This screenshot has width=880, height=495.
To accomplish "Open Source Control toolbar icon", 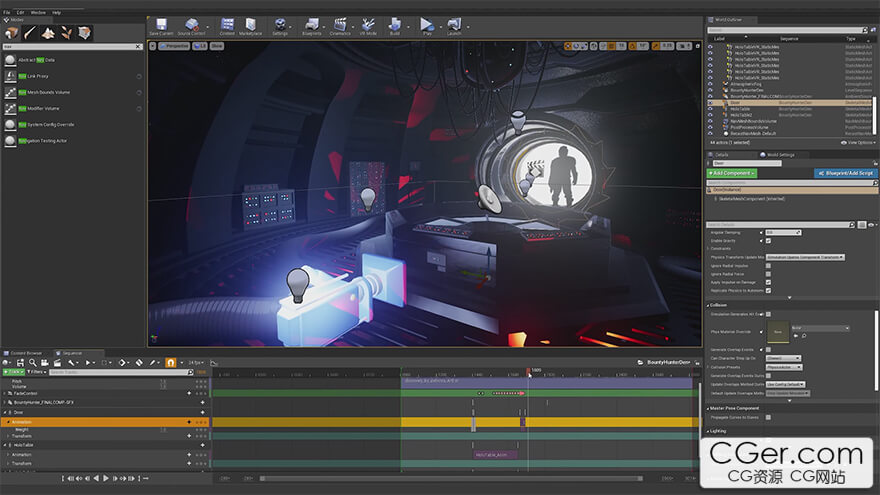I will [x=191, y=26].
